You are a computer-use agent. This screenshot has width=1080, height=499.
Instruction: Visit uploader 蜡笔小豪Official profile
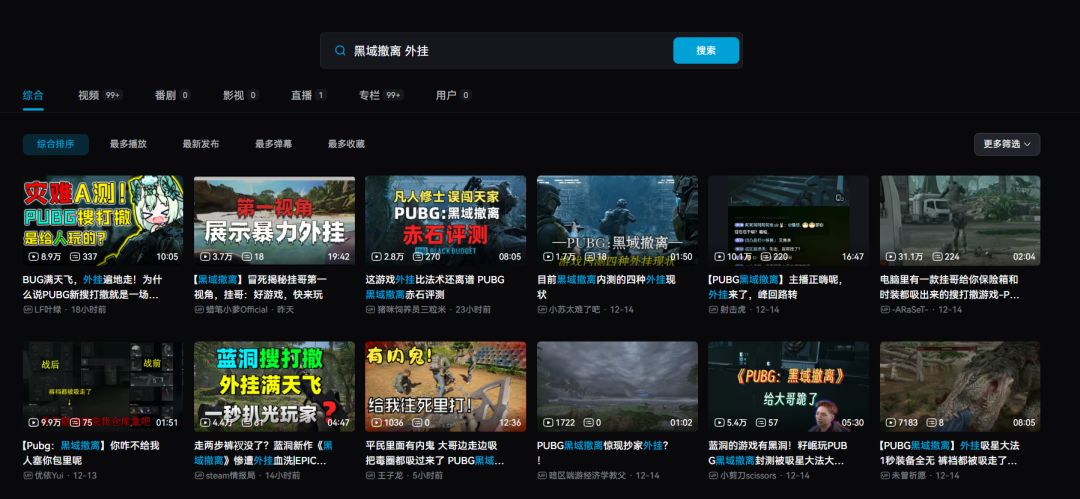(236, 310)
